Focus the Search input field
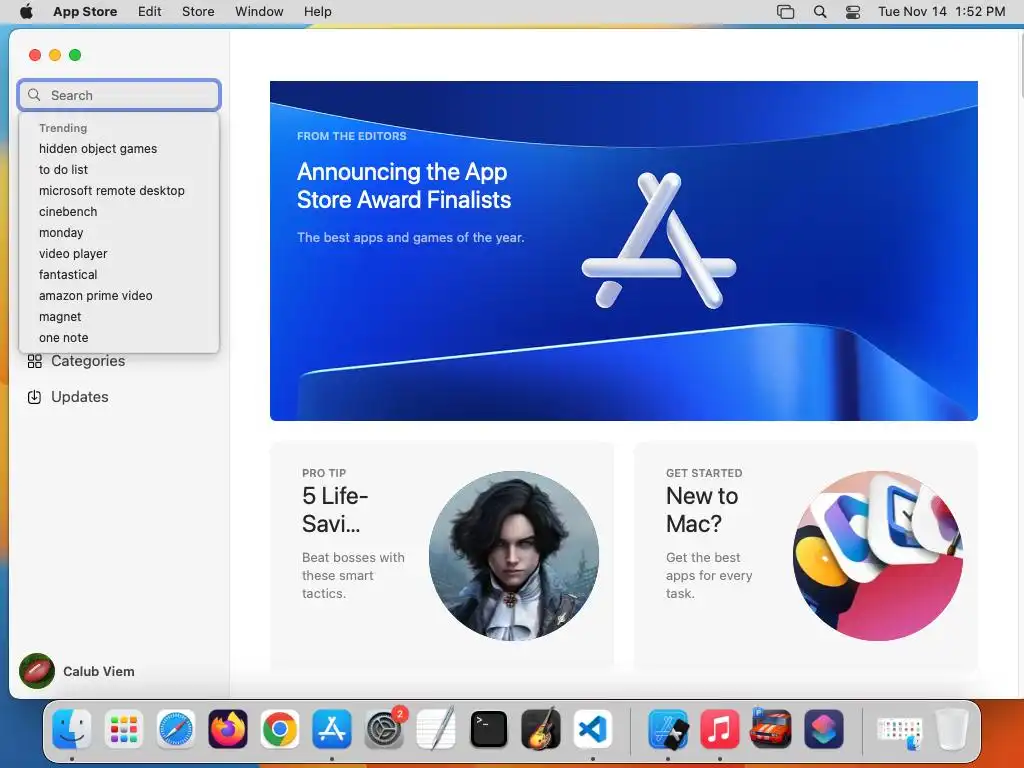 point(119,95)
